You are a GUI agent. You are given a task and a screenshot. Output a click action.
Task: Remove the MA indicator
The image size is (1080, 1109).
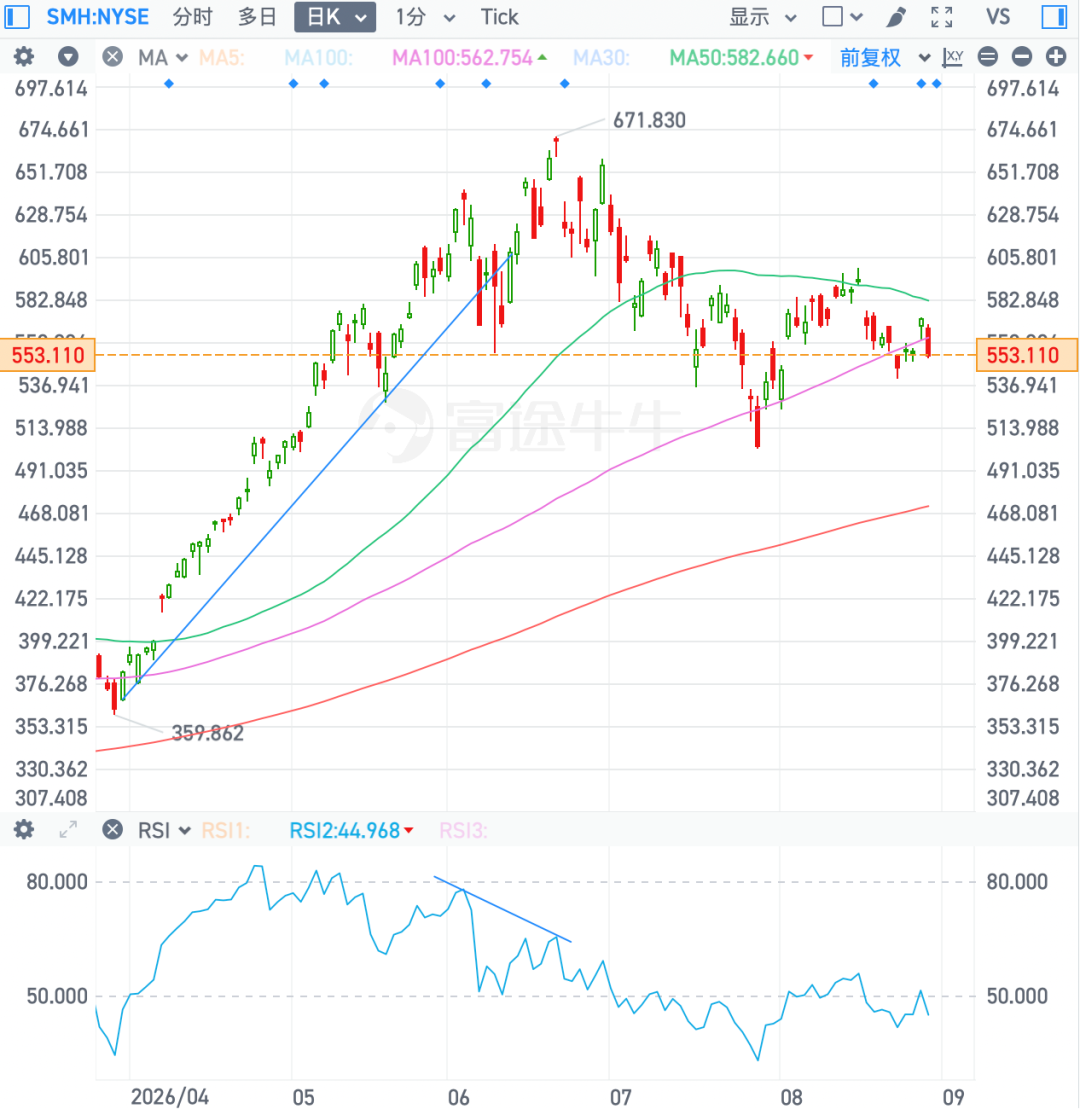click(x=112, y=57)
